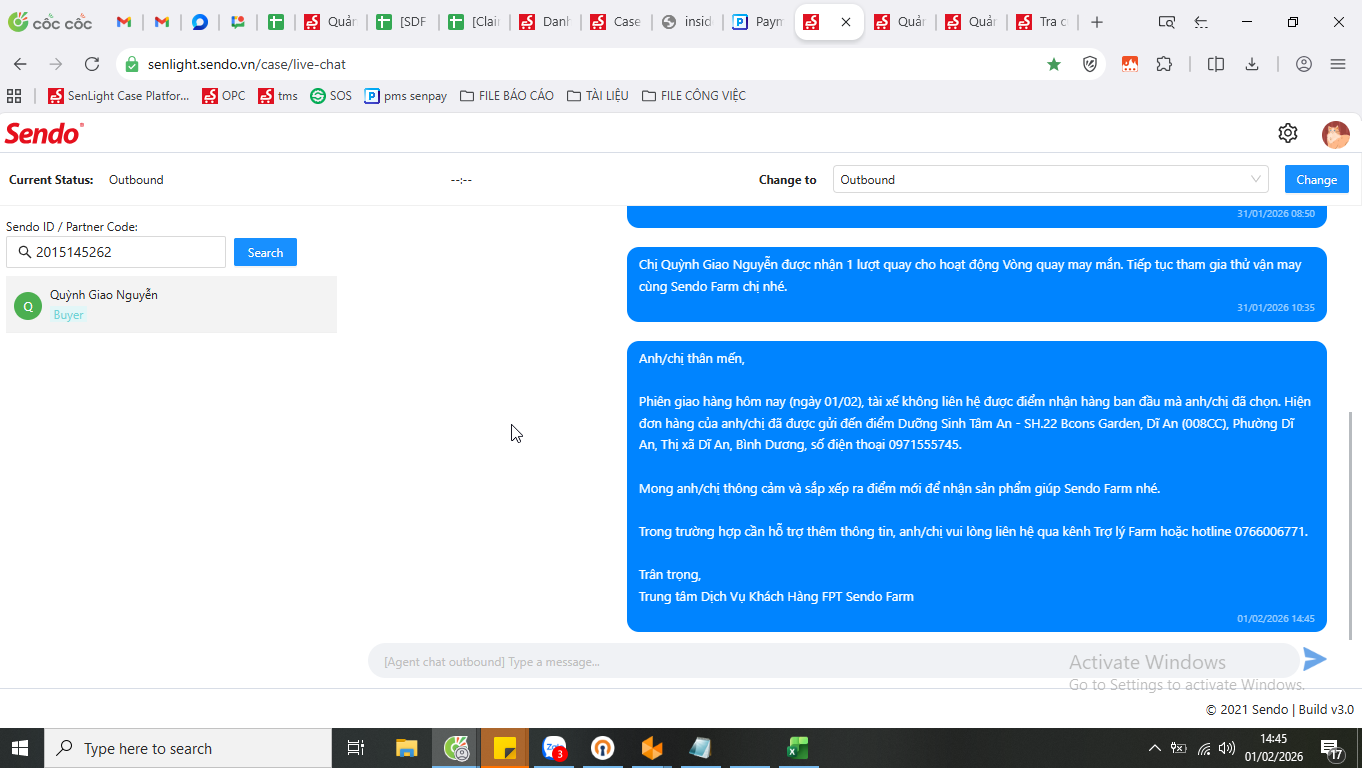Image resolution: width=1362 pixels, height=768 pixels.
Task: Open File Explorer from taskbar
Action: point(406,748)
